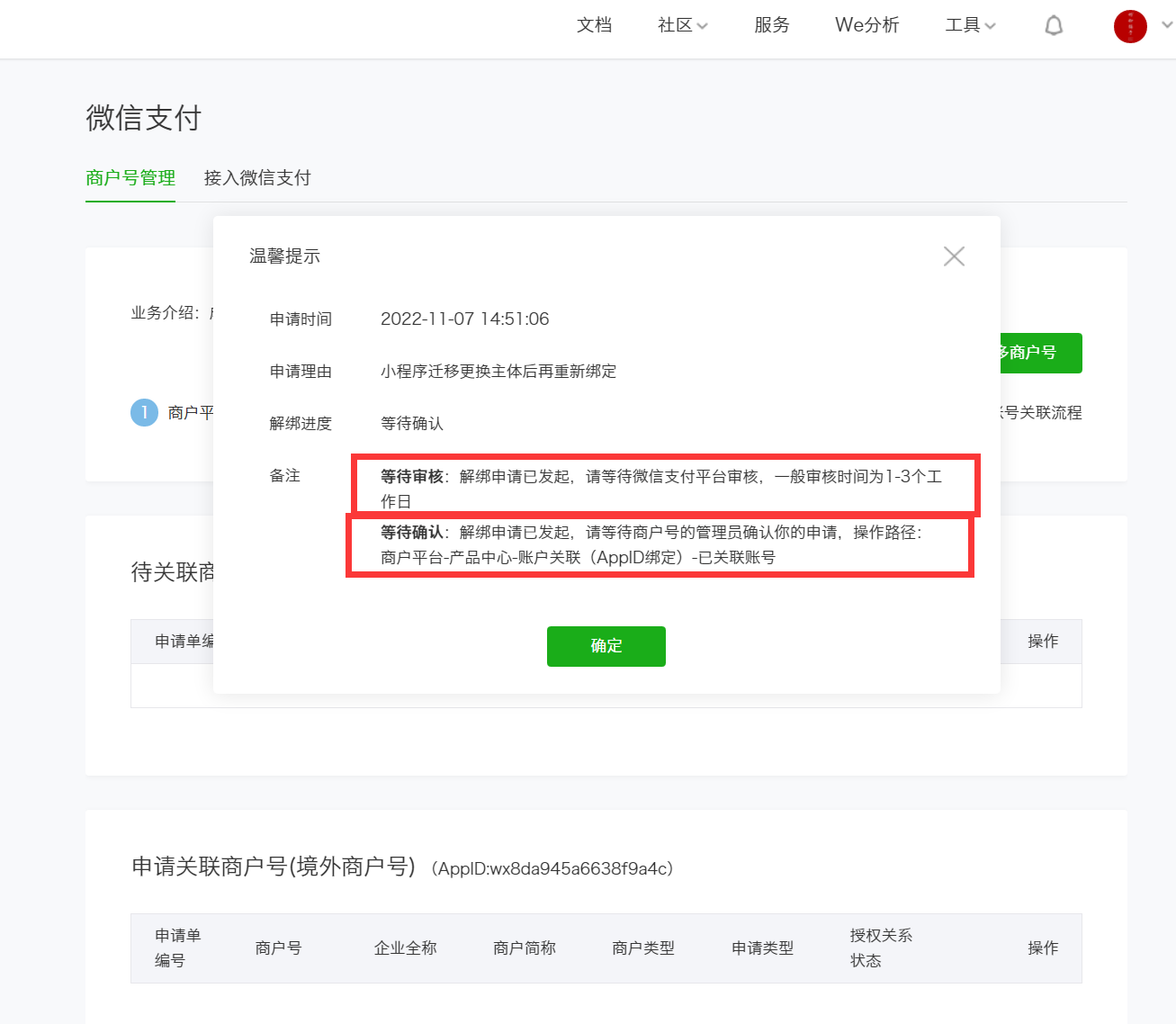Click the 备注 label in dialog
Screen dimensions: 1176x1024
[x=285, y=476]
